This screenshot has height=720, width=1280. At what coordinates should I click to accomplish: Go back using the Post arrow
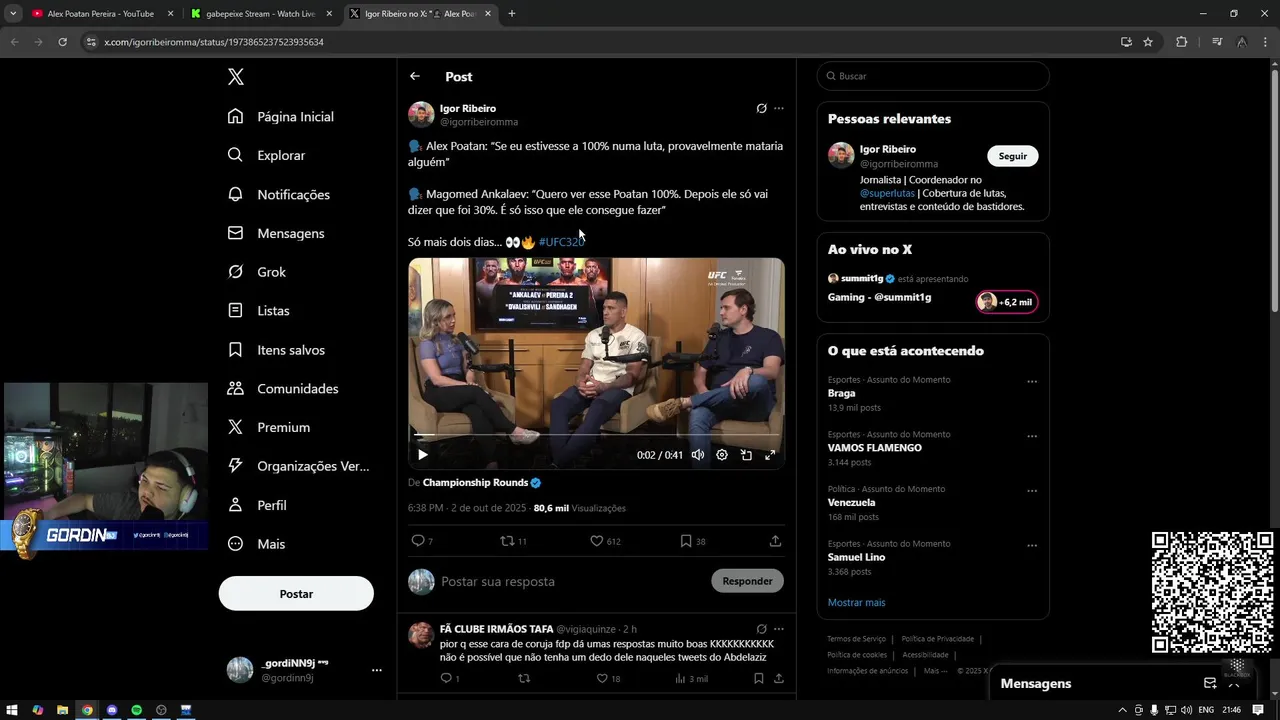click(415, 76)
